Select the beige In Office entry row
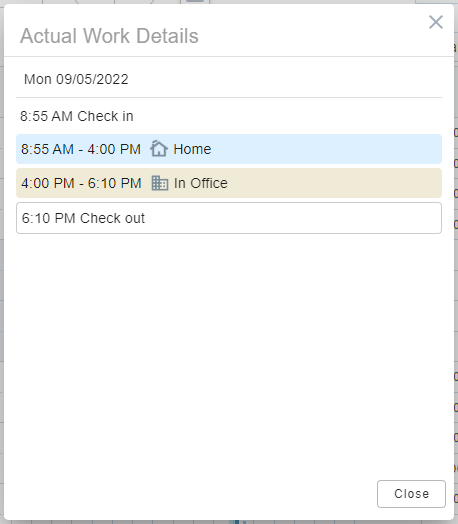 [229, 183]
